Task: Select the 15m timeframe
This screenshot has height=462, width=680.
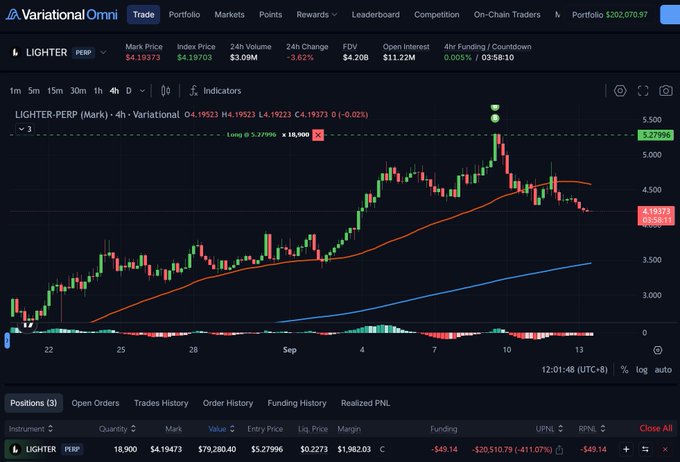Action: pos(55,91)
